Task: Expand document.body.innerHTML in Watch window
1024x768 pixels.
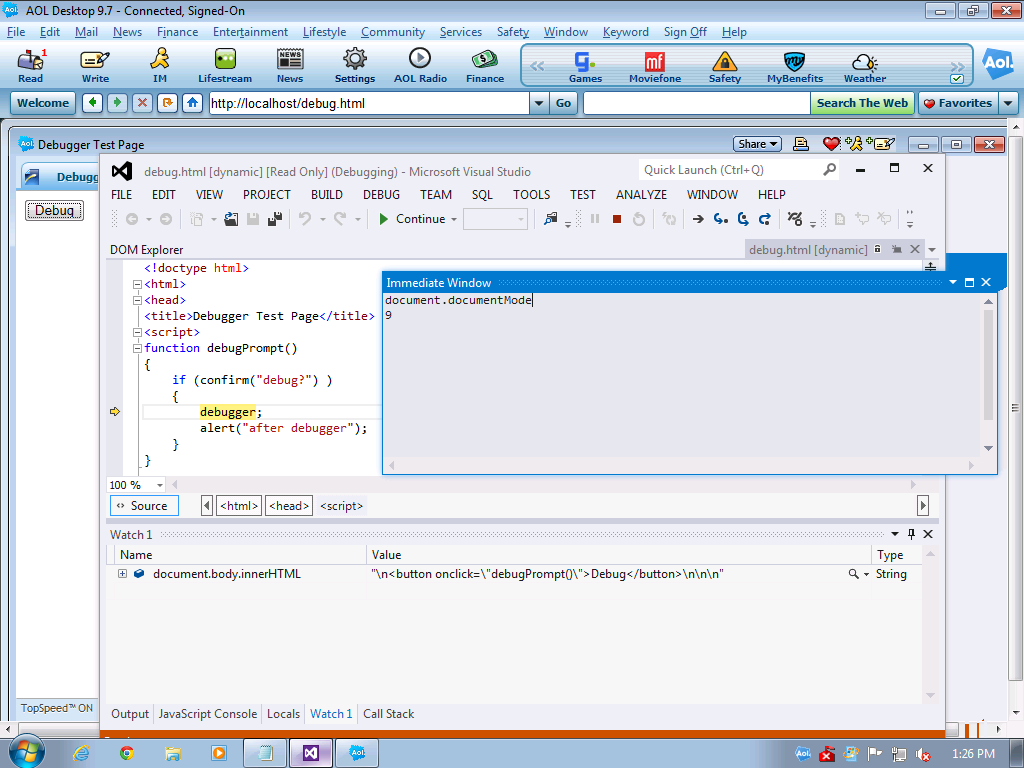Action: [122, 574]
